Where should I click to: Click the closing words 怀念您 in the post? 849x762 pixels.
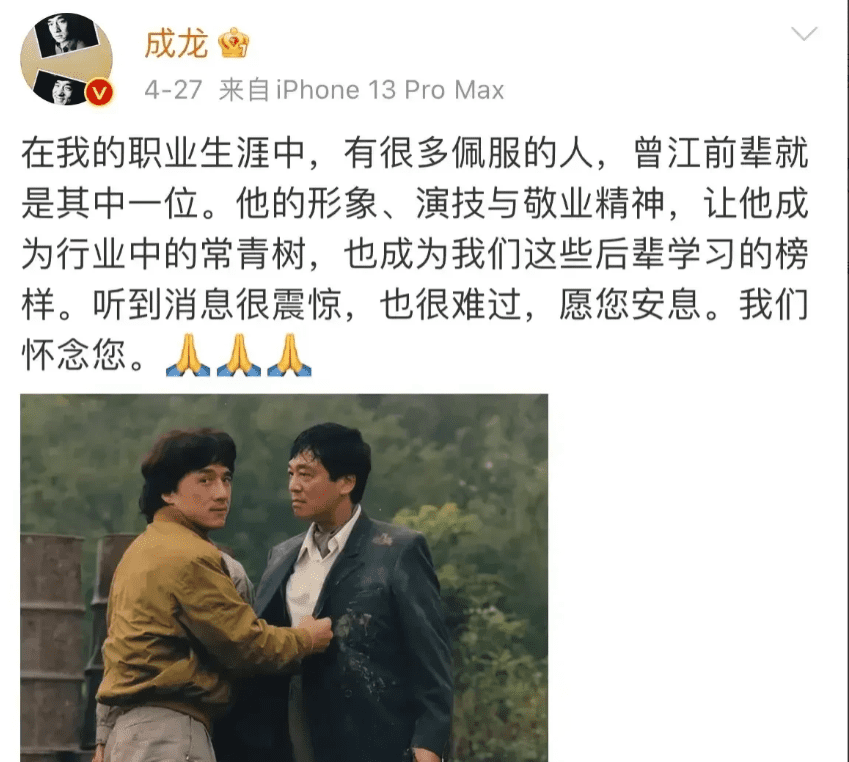[75, 355]
